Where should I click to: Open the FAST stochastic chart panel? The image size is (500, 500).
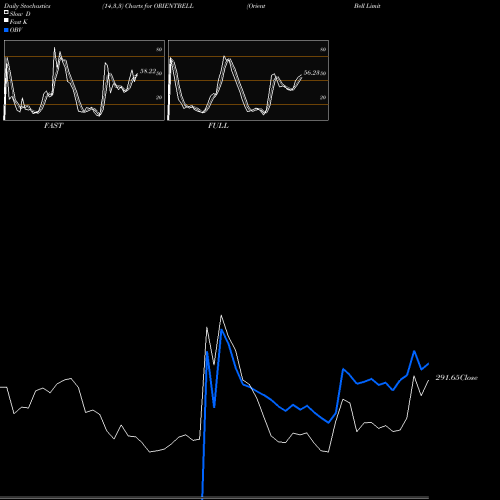[84, 80]
